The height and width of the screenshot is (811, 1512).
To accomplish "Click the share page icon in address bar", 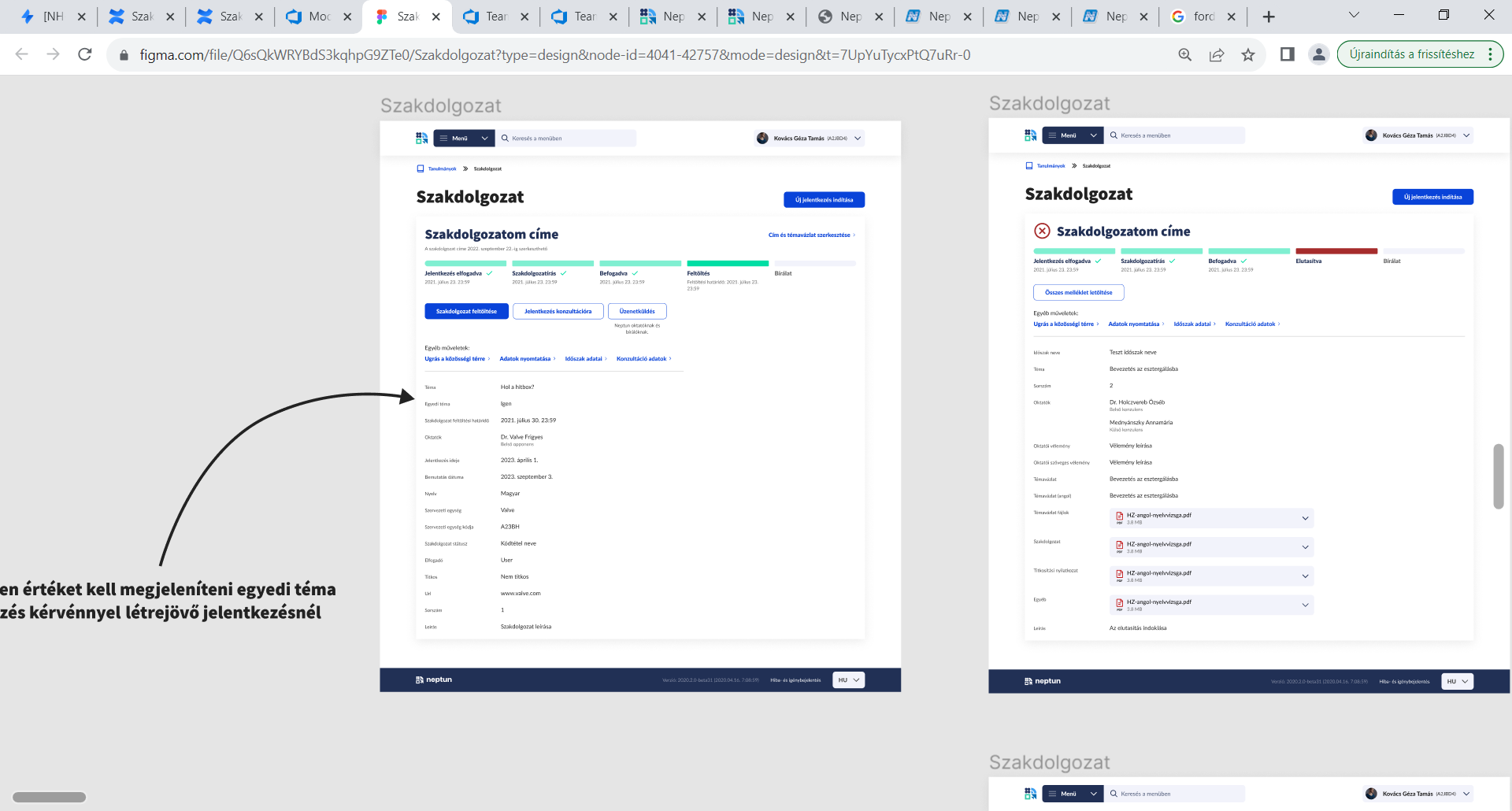I will tap(1217, 54).
